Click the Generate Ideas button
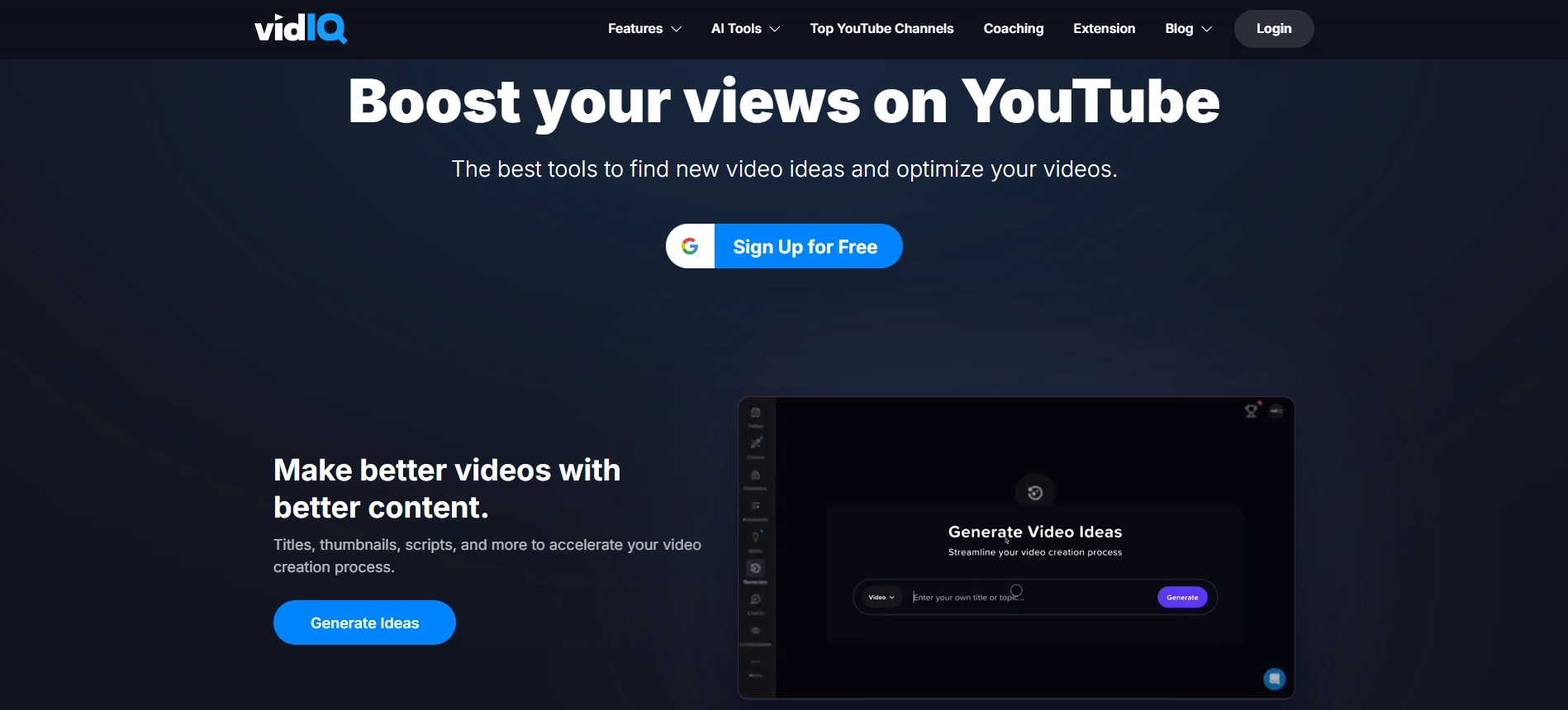The image size is (1568, 710). [x=364, y=622]
